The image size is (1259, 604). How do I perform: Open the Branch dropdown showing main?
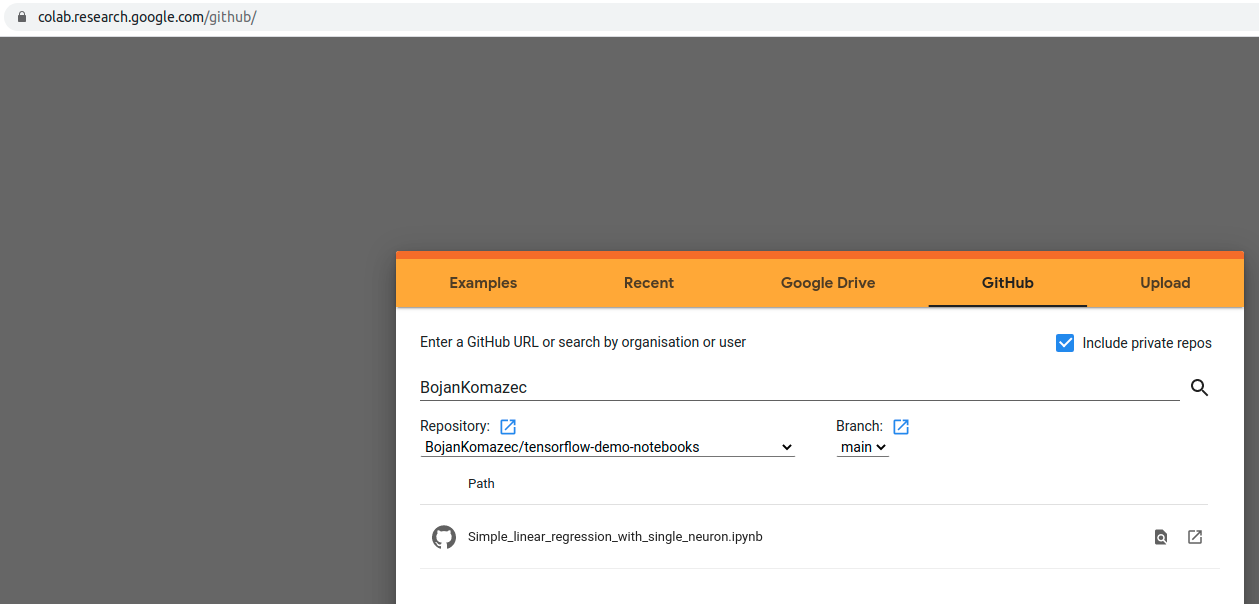pyautogui.click(x=861, y=447)
